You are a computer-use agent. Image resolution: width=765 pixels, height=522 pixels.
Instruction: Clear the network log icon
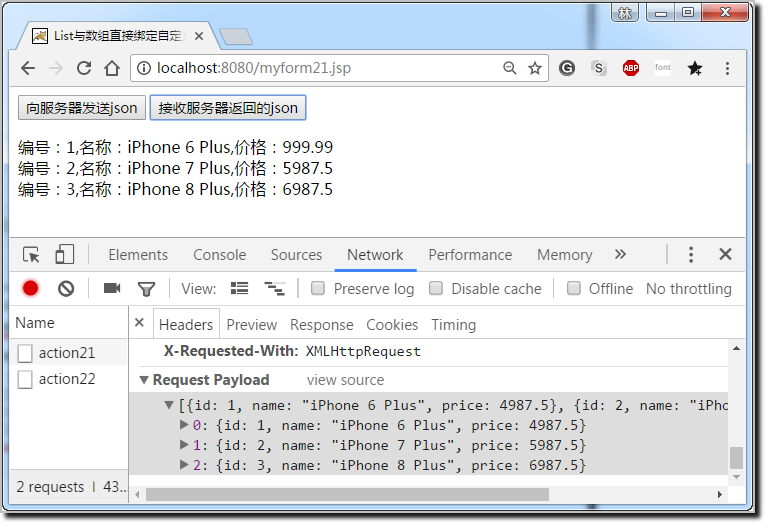click(x=66, y=289)
